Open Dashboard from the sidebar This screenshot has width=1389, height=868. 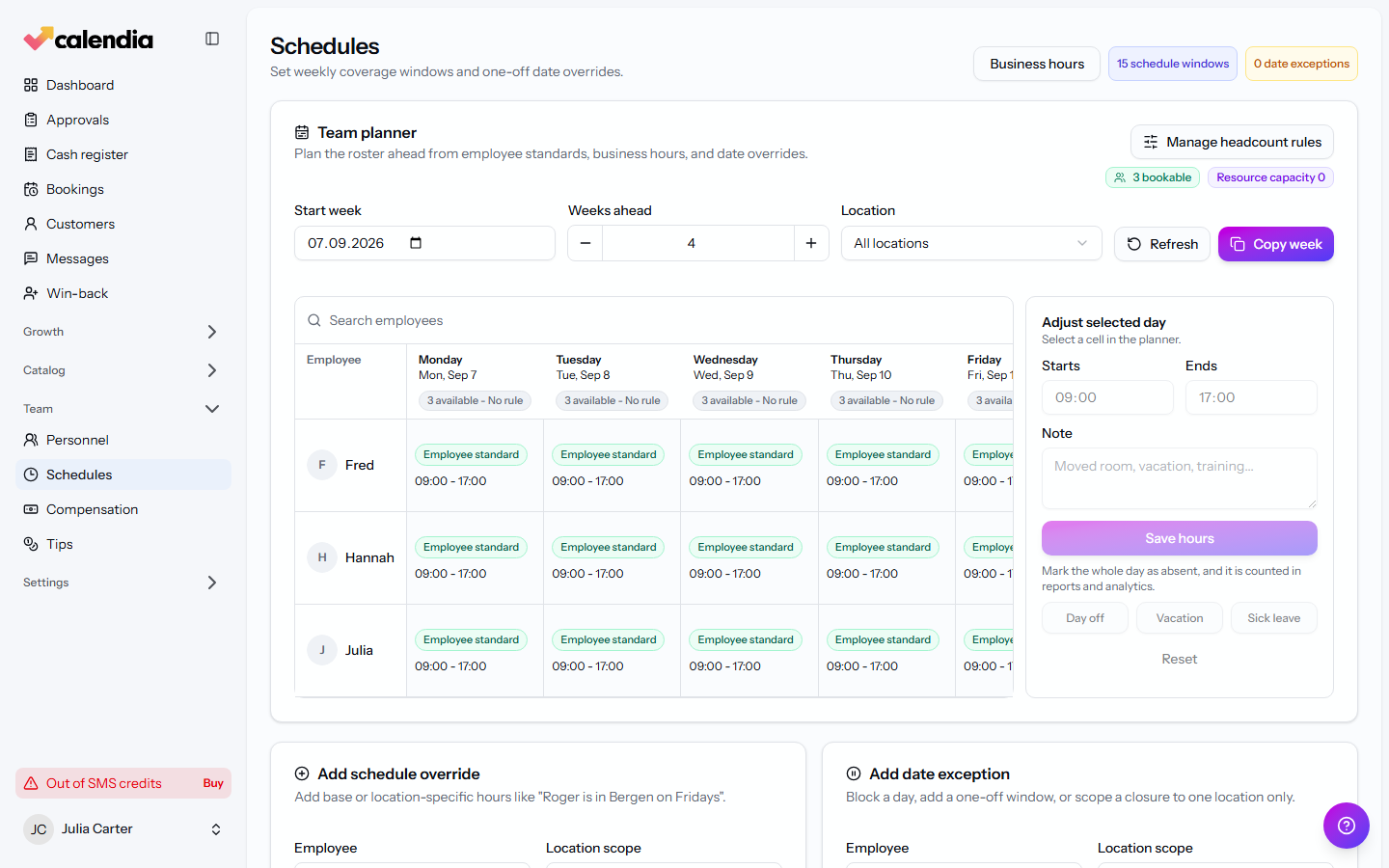[x=123, y=85]
